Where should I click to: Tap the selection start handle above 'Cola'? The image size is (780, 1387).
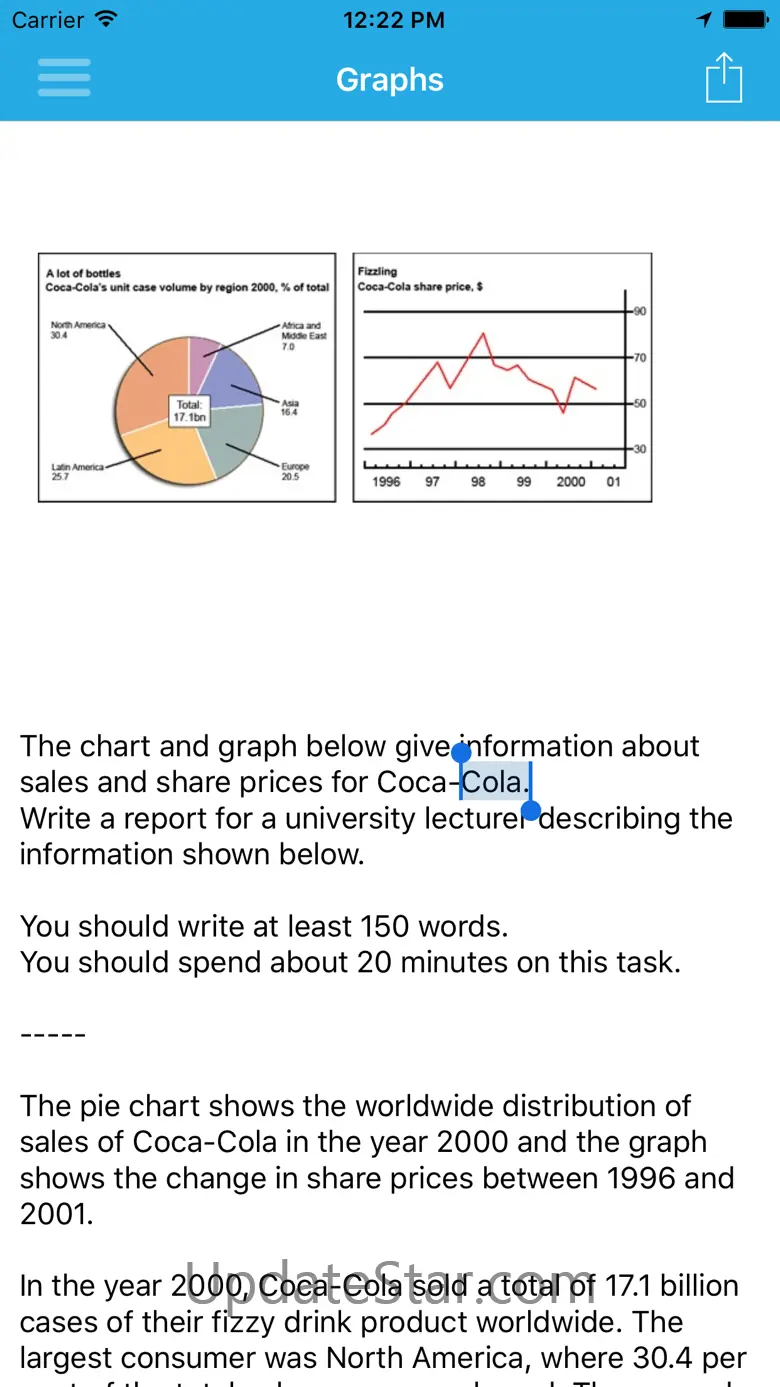coord(461,752)
